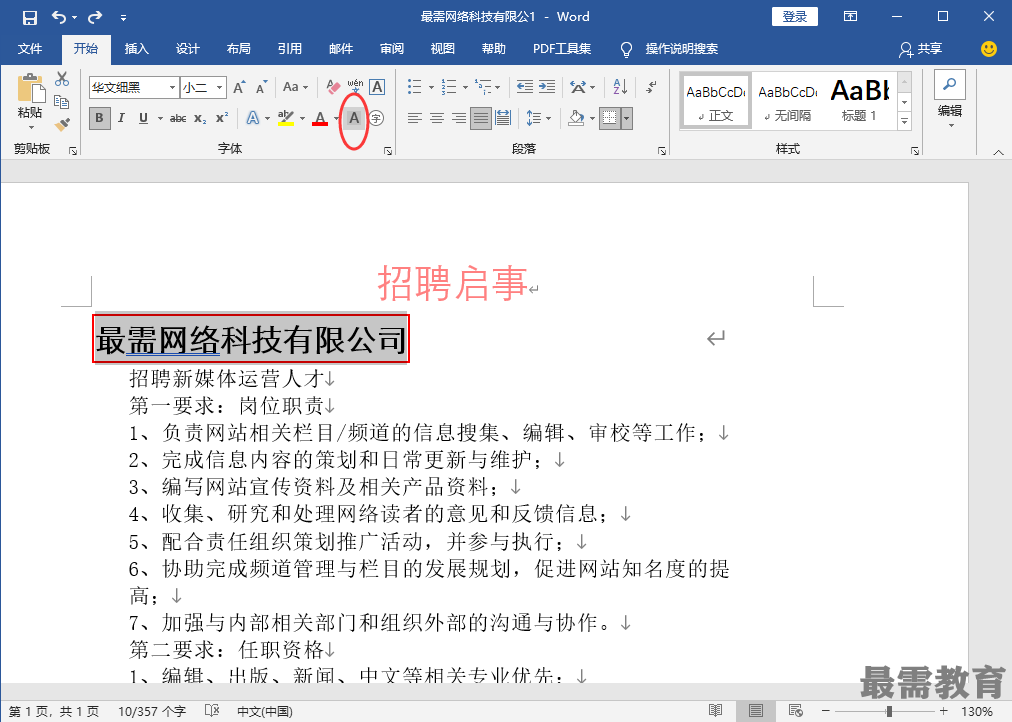This screenshot has width=1012, height=722.
Task: Click the Undo arrow
Action: pos(59,17)
